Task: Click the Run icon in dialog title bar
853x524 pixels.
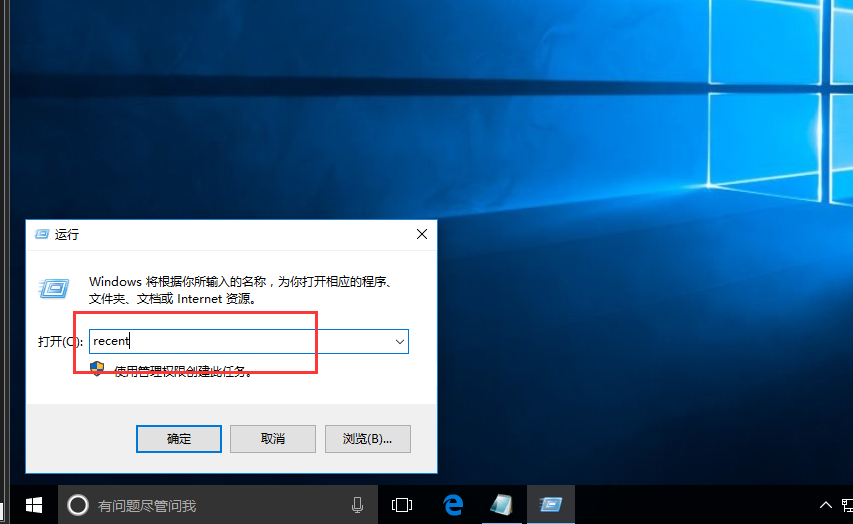Action: pyautogui.click(x=42, y=234)
